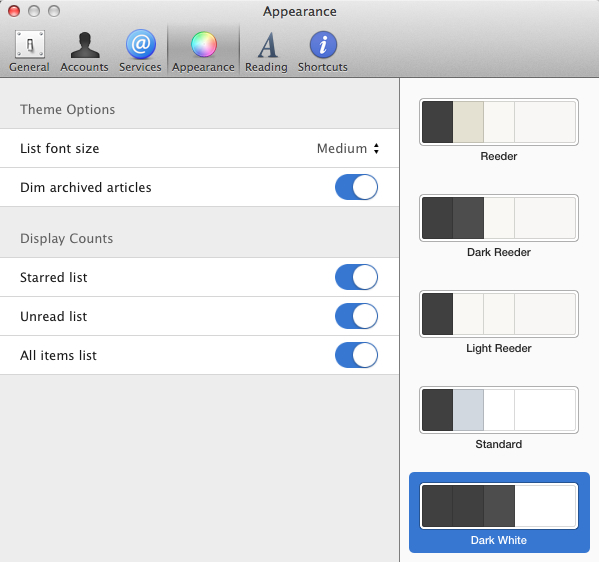Click the Display Counts heading
This screenshot has width=599, height=562.
click(66, 238)
